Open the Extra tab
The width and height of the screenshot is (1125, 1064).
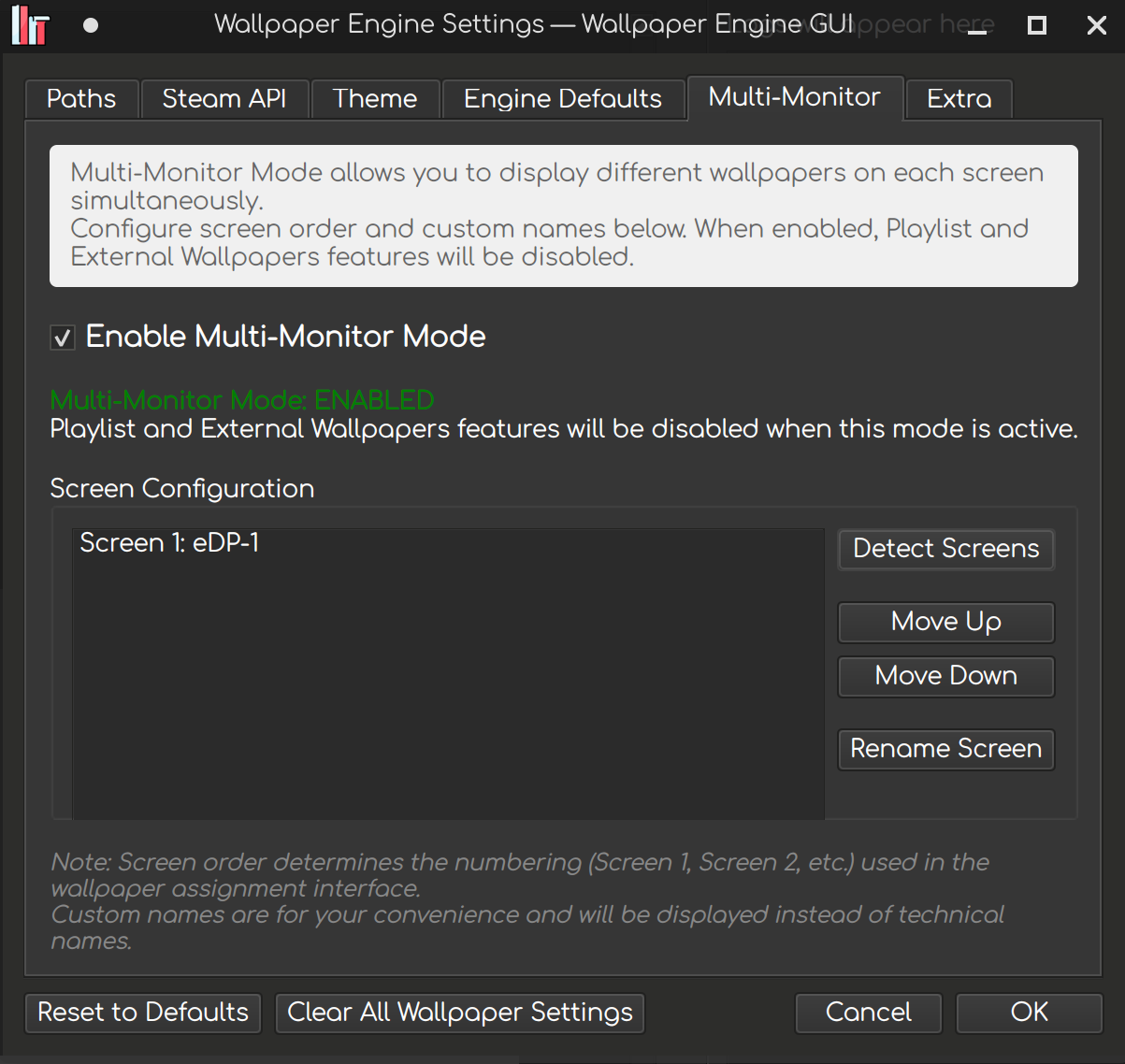click(x=959, y=98)
